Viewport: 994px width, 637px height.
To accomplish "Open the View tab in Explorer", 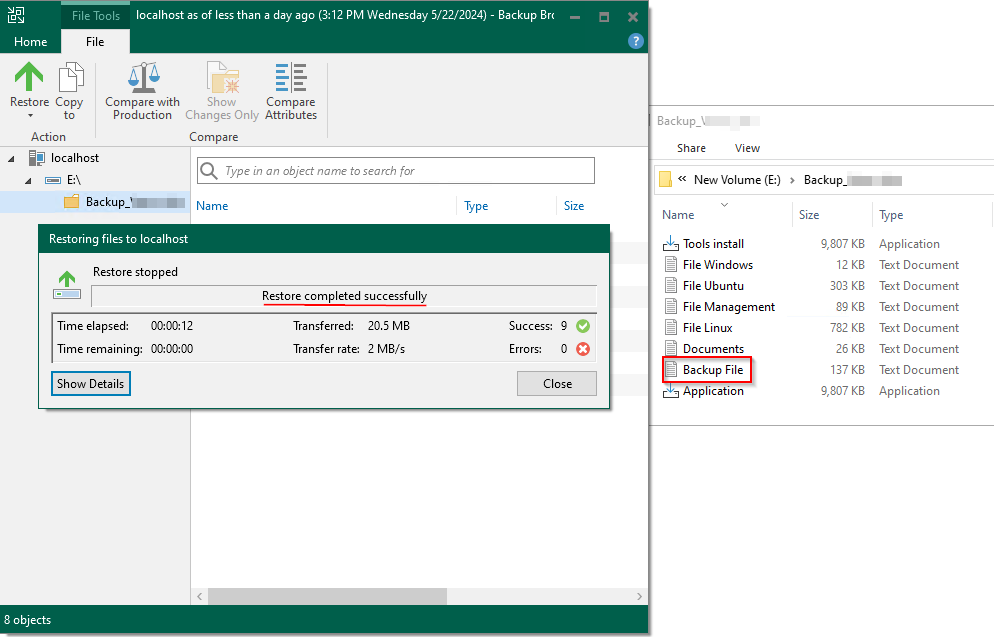I will coord(747,148).
